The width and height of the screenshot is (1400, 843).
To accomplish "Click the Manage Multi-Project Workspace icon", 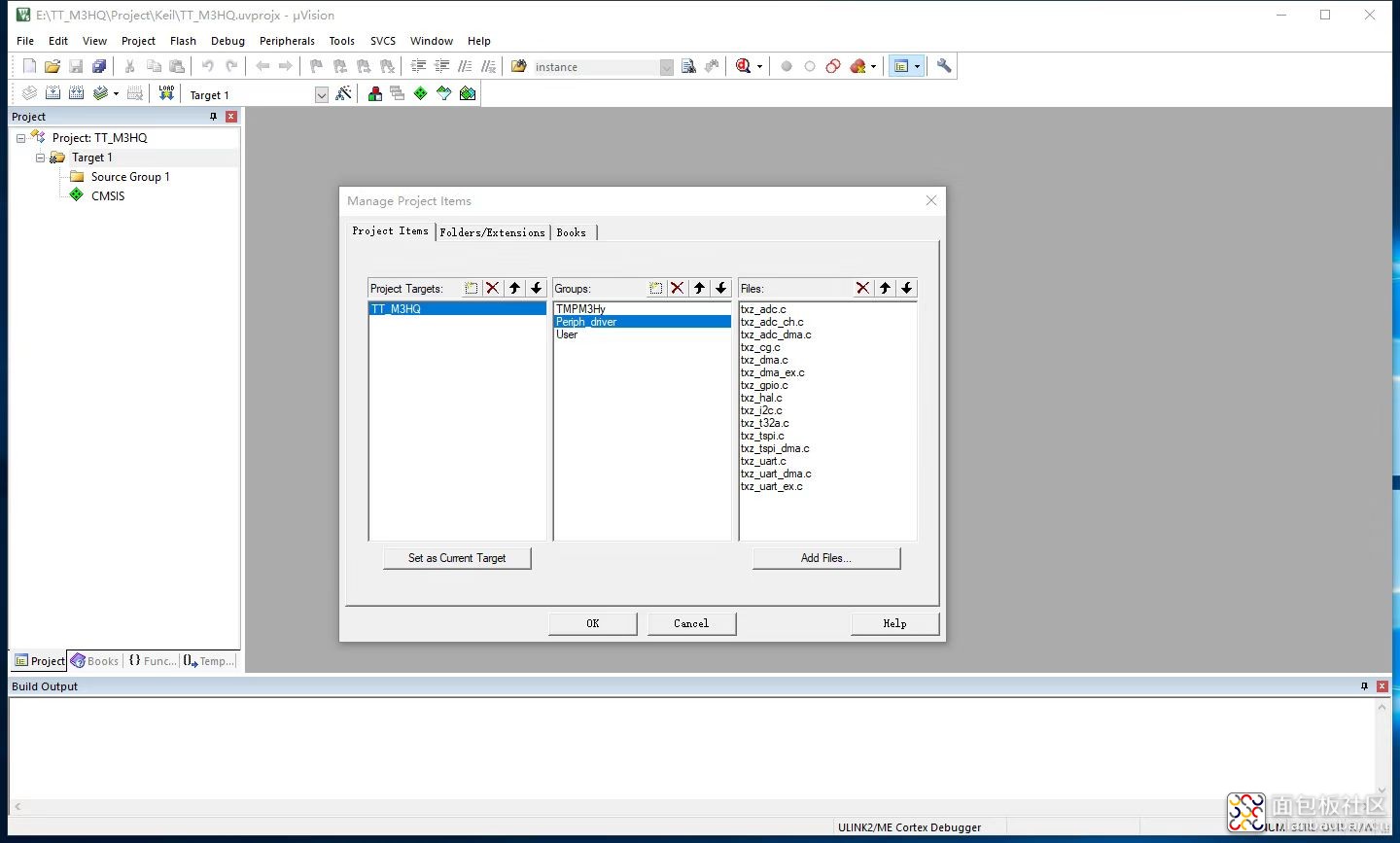I will [x=398, y=93].
